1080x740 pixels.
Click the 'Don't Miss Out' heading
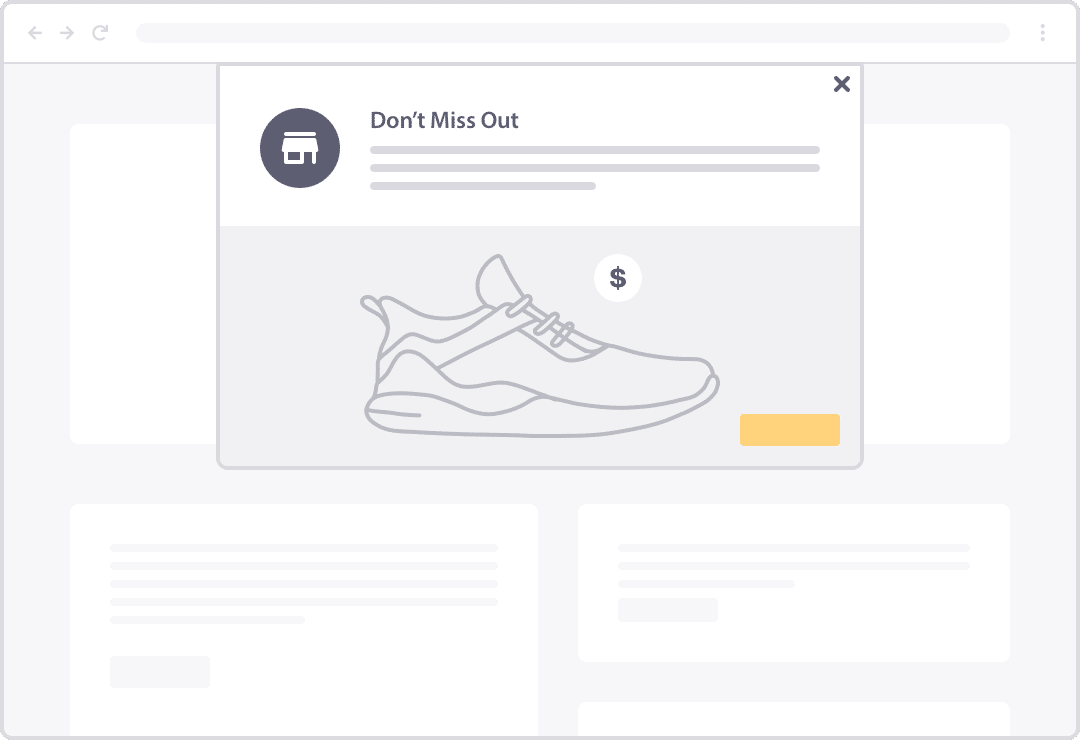(x=444, y=120)
